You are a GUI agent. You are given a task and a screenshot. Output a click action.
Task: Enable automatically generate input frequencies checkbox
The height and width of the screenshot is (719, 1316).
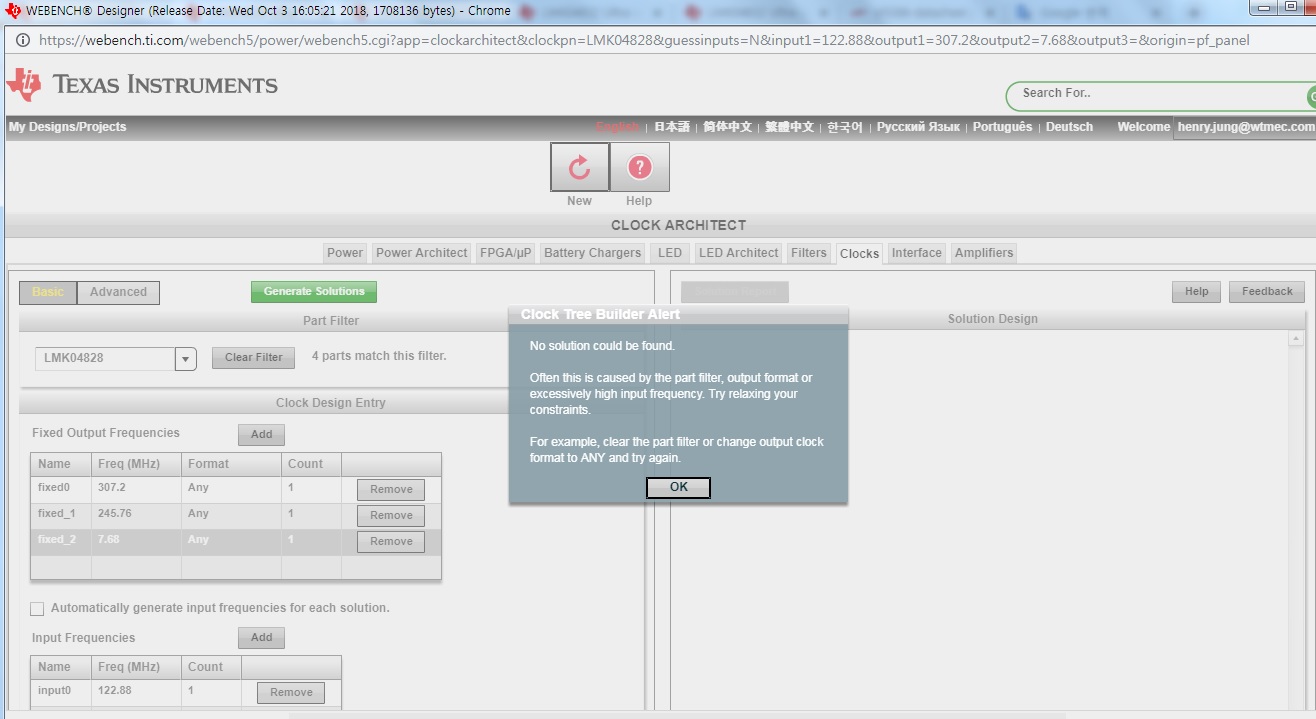point(37,608)
